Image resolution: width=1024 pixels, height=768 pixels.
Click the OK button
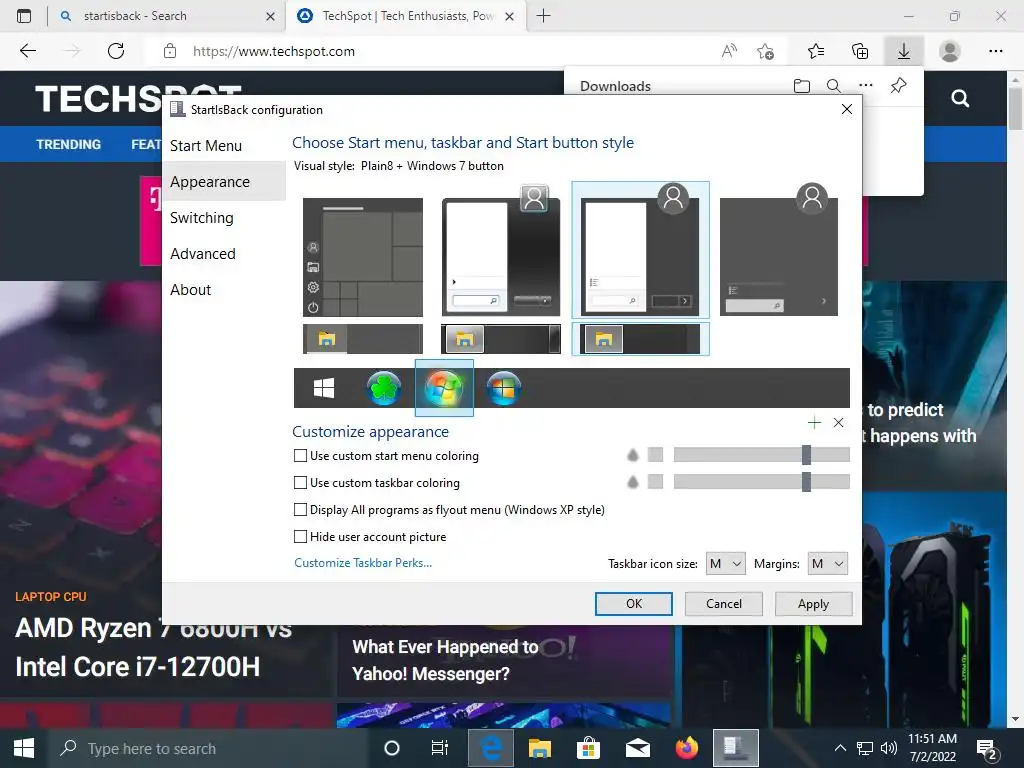(x=633, y=603)
